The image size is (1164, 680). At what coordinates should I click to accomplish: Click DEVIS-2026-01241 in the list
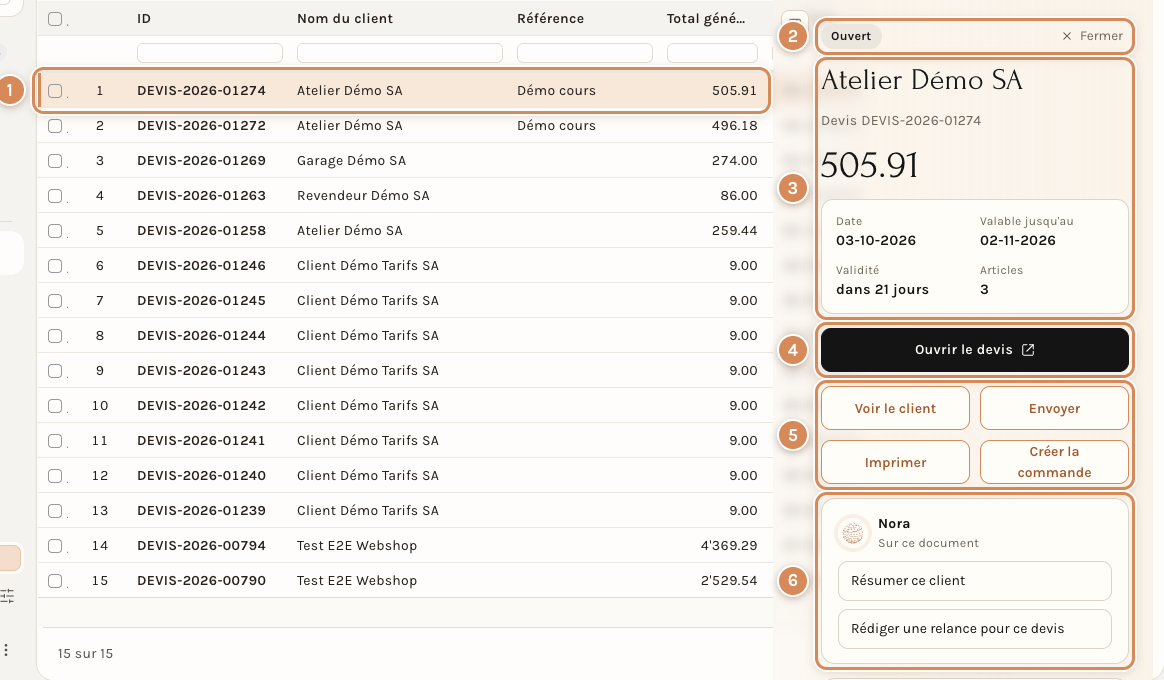pyautogui.click(x=201, y=440)
